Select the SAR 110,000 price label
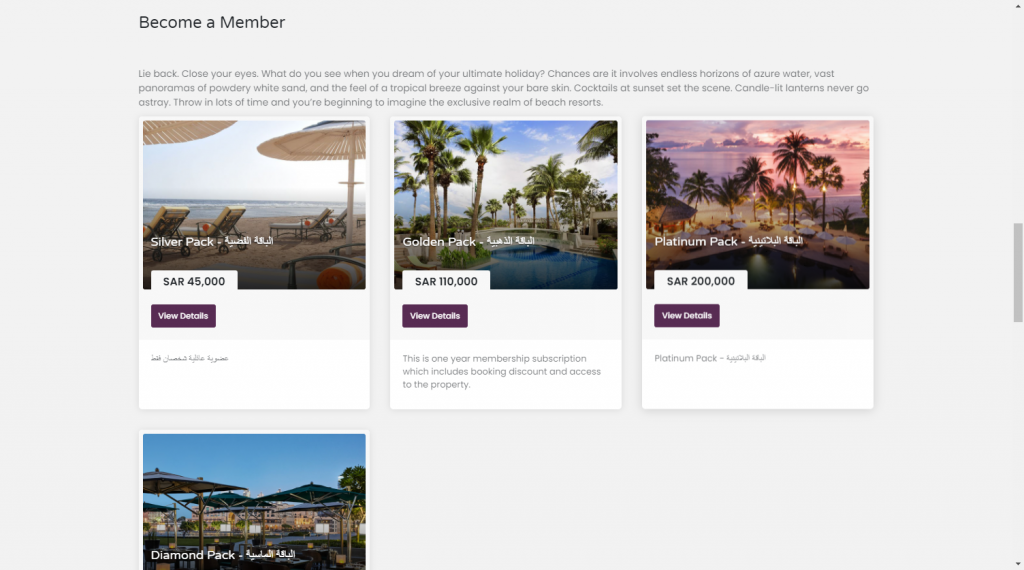 tap(446, 282)
